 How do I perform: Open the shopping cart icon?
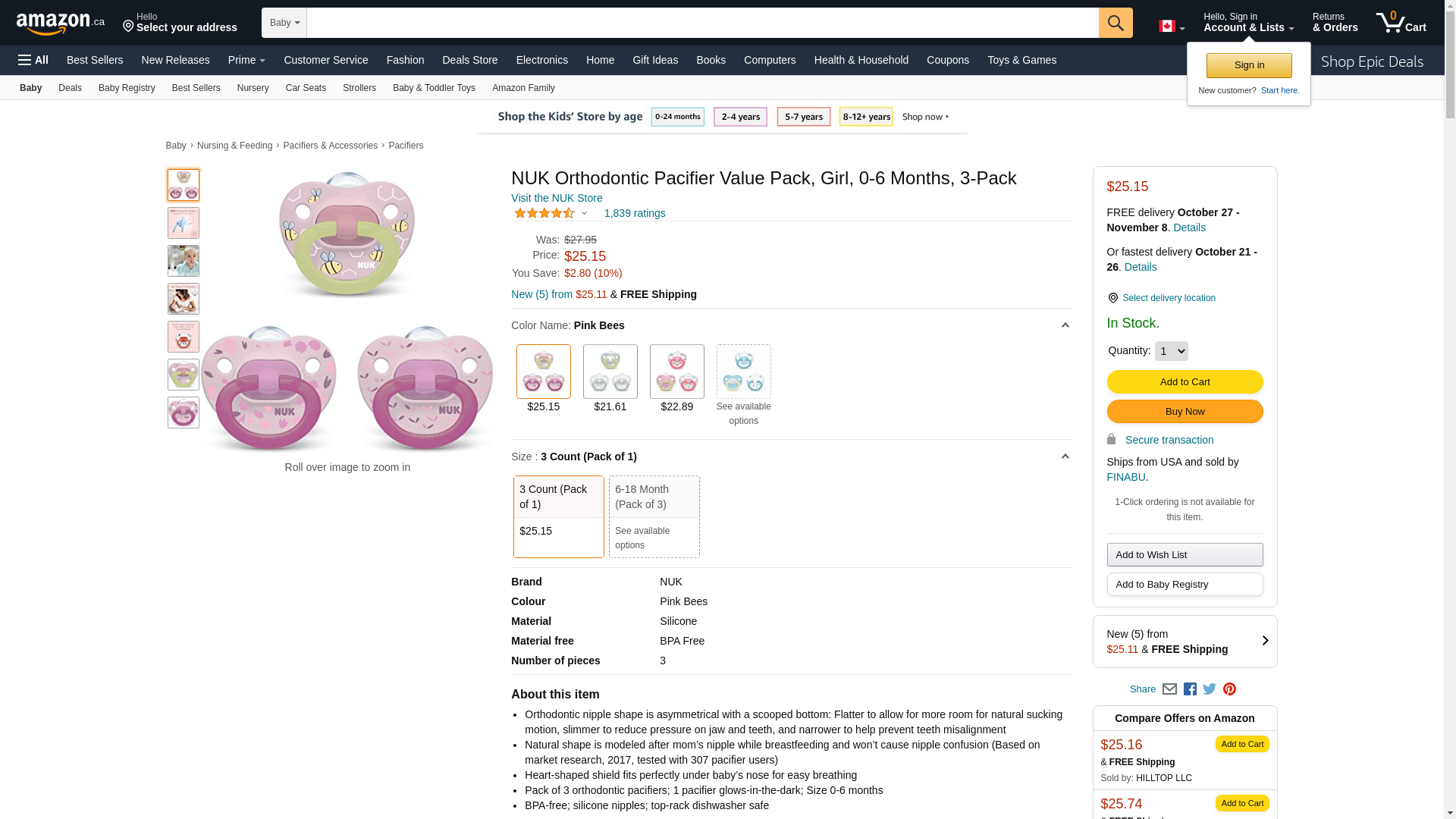click(x=1400, y=23)
